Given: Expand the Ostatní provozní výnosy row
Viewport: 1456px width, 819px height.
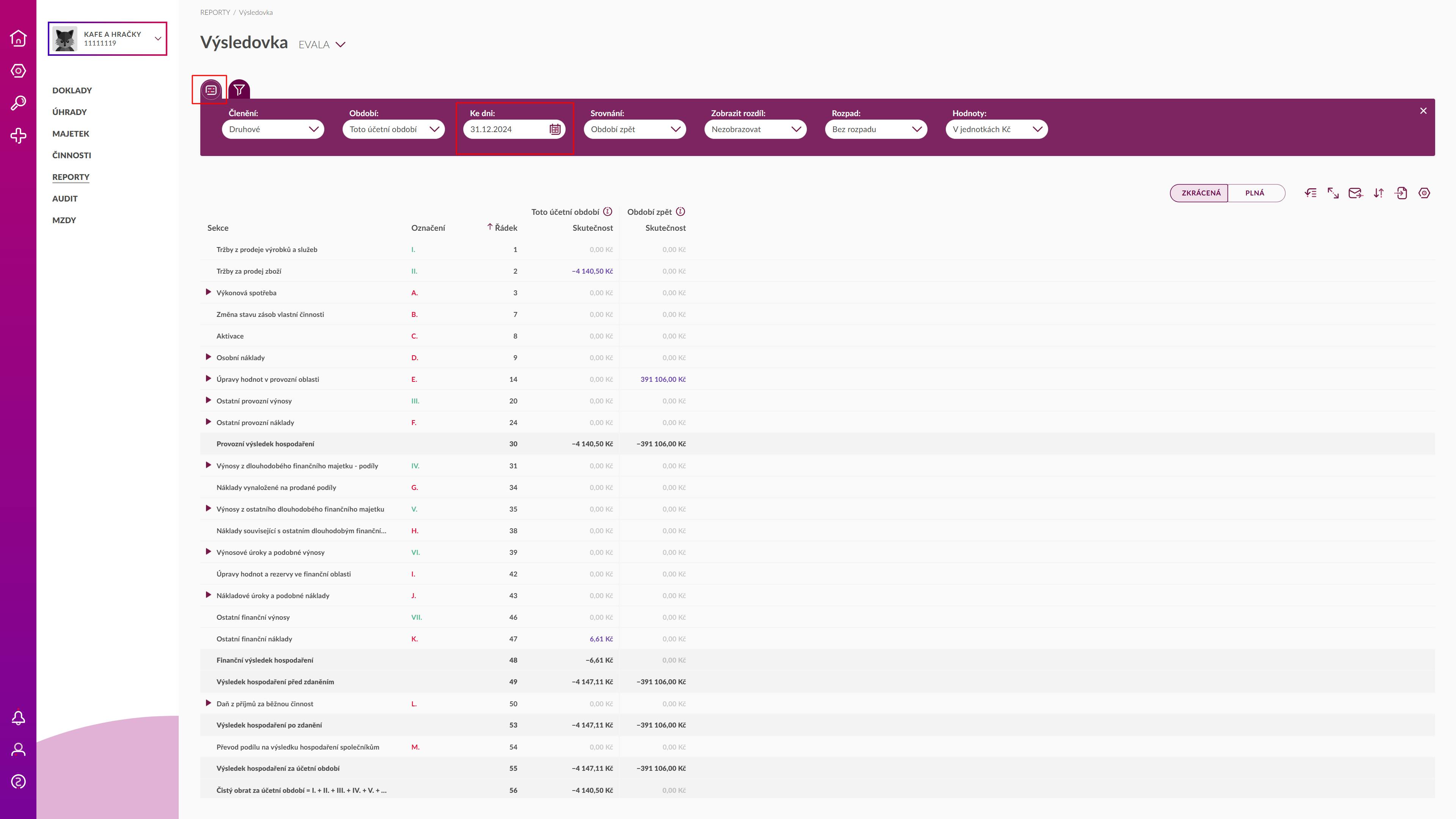Looking at the screenshot, I should pyautogui.click(x=208, y=400).
